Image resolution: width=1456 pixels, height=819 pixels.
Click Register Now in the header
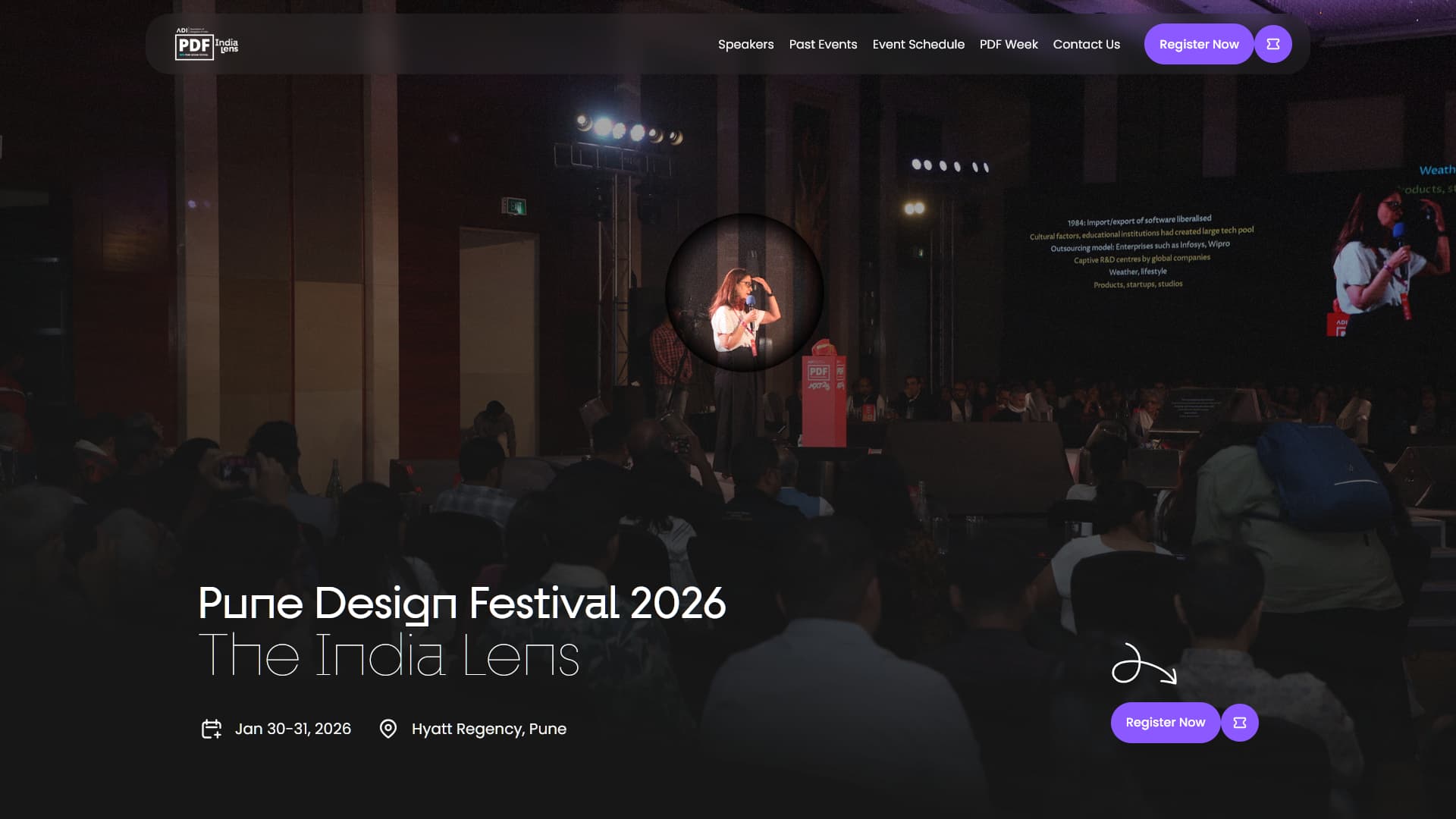[1198, 44]
